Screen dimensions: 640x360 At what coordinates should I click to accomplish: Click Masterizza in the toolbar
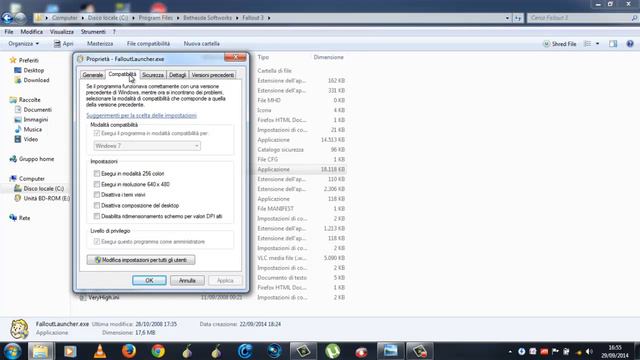tap(100, 44)
